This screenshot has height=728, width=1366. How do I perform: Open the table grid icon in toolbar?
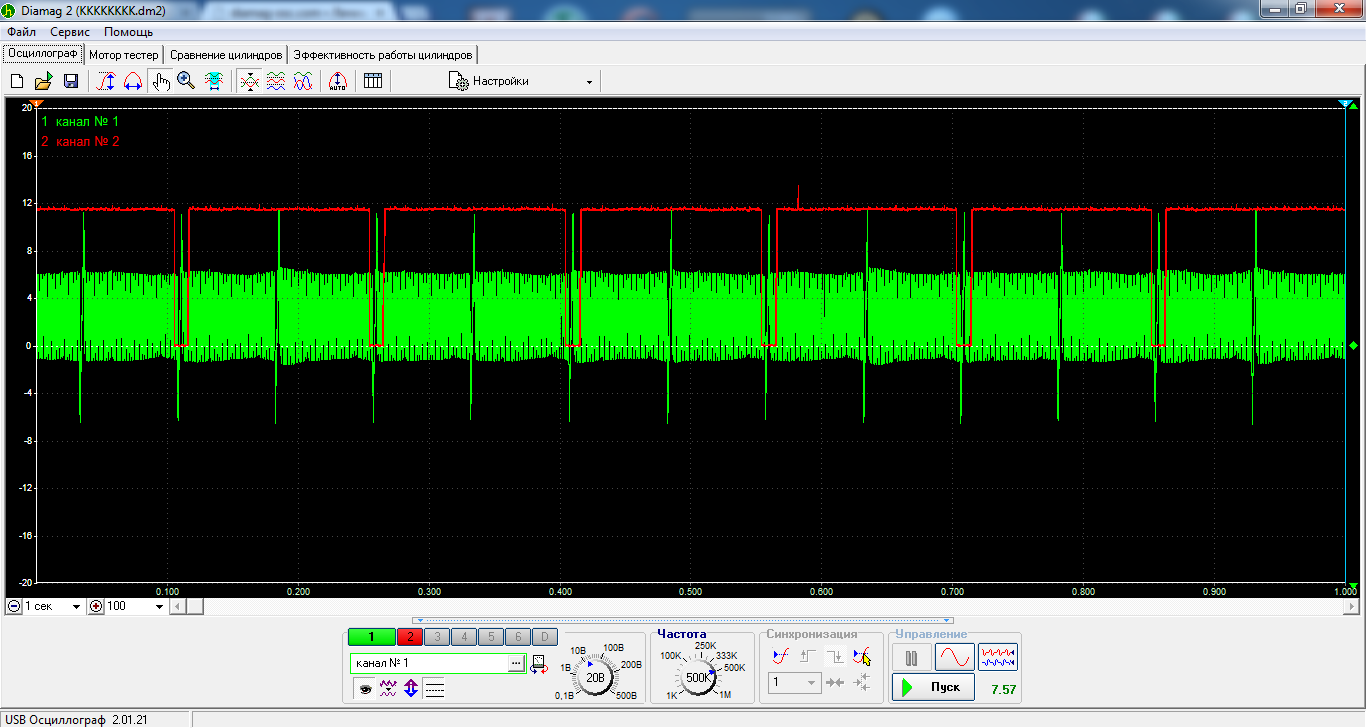click(x=373, y=82)
